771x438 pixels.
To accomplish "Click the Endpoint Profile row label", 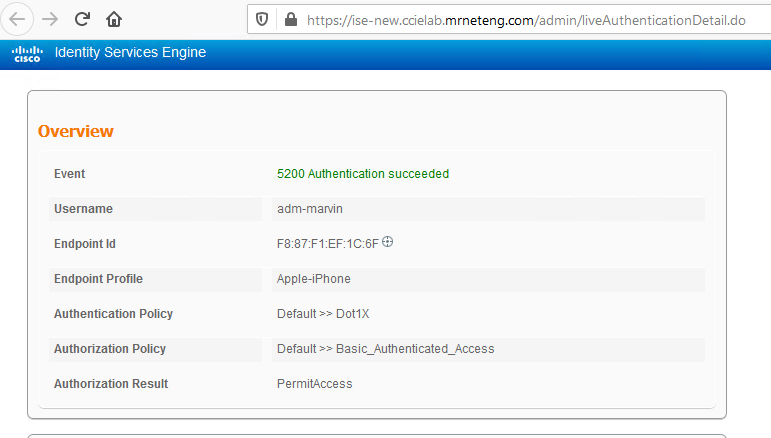I will coord(98,279).
